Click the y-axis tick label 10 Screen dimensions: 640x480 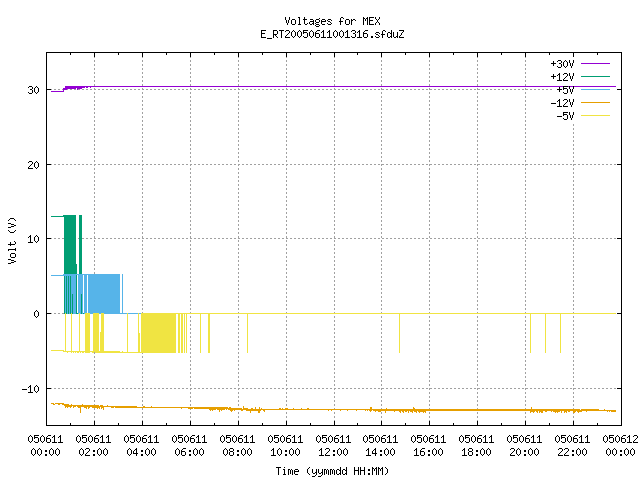[33, 239]
